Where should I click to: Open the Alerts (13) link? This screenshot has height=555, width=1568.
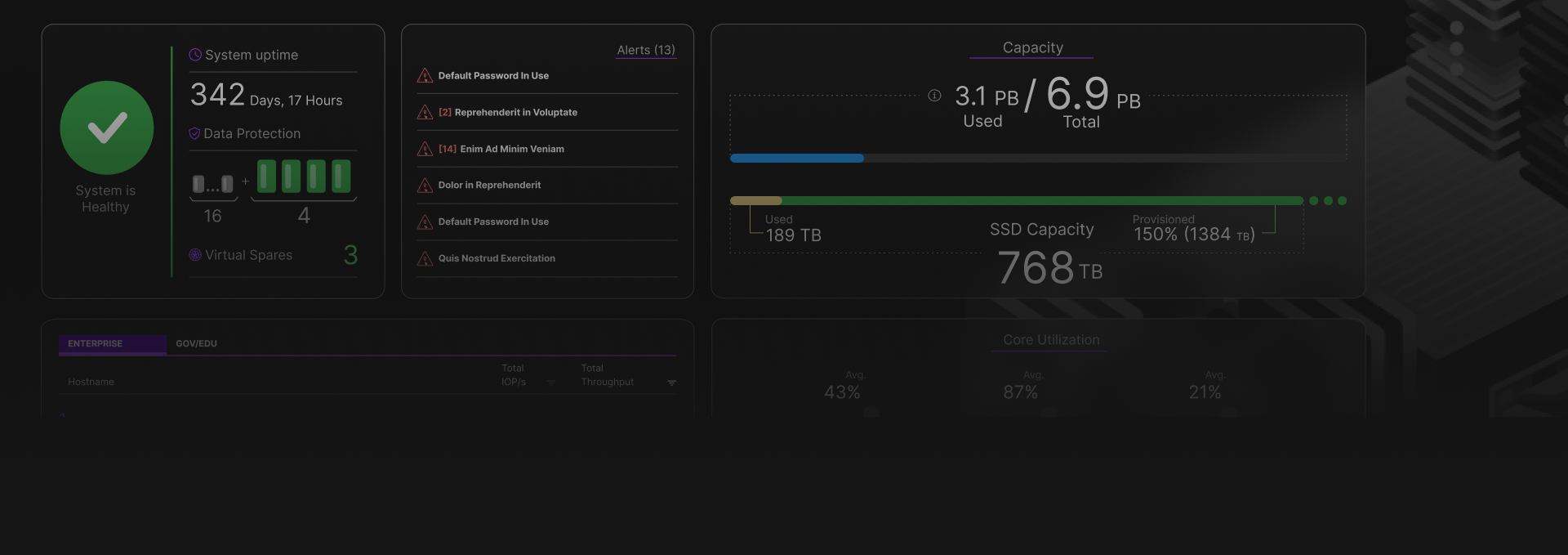(645, 50)
